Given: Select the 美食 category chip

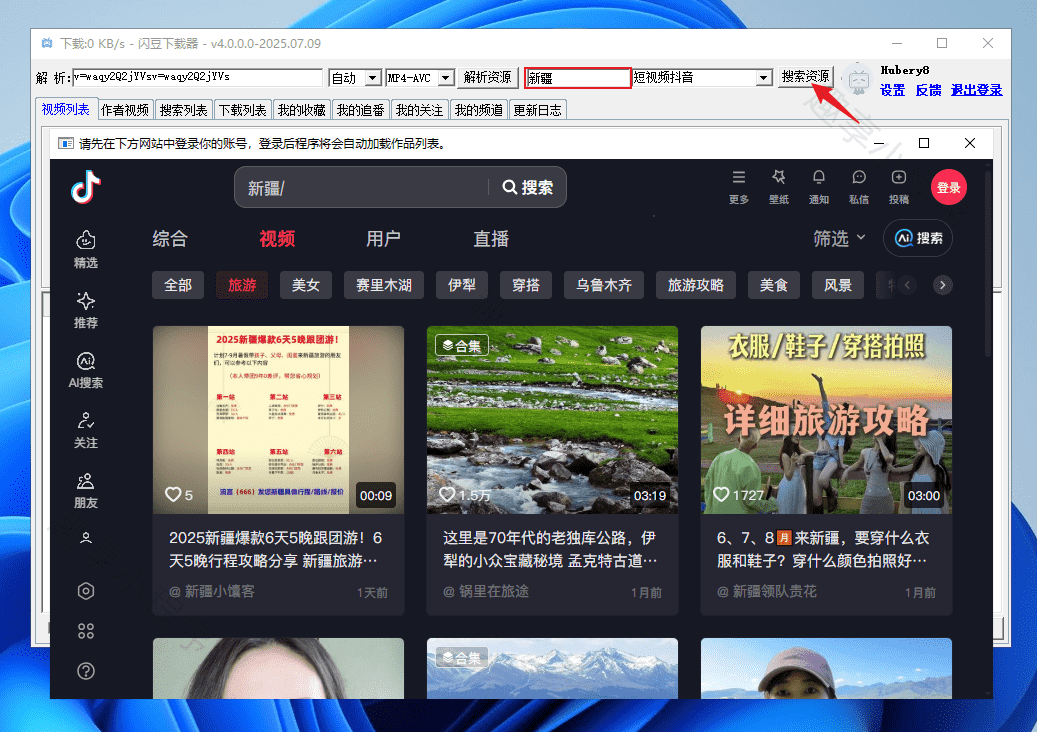Looking at the screenshot, I should 774,285.
